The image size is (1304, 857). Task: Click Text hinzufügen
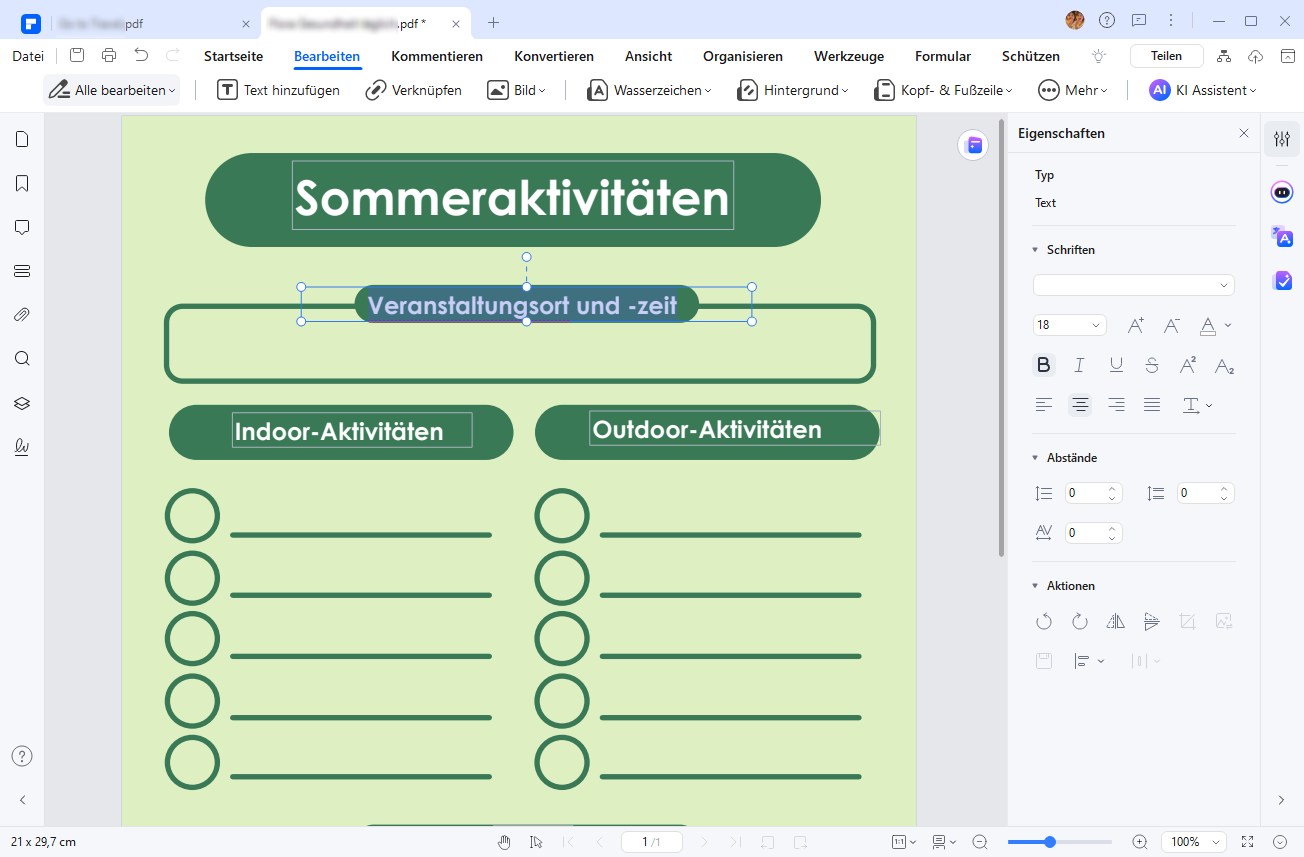coord(279,90)
